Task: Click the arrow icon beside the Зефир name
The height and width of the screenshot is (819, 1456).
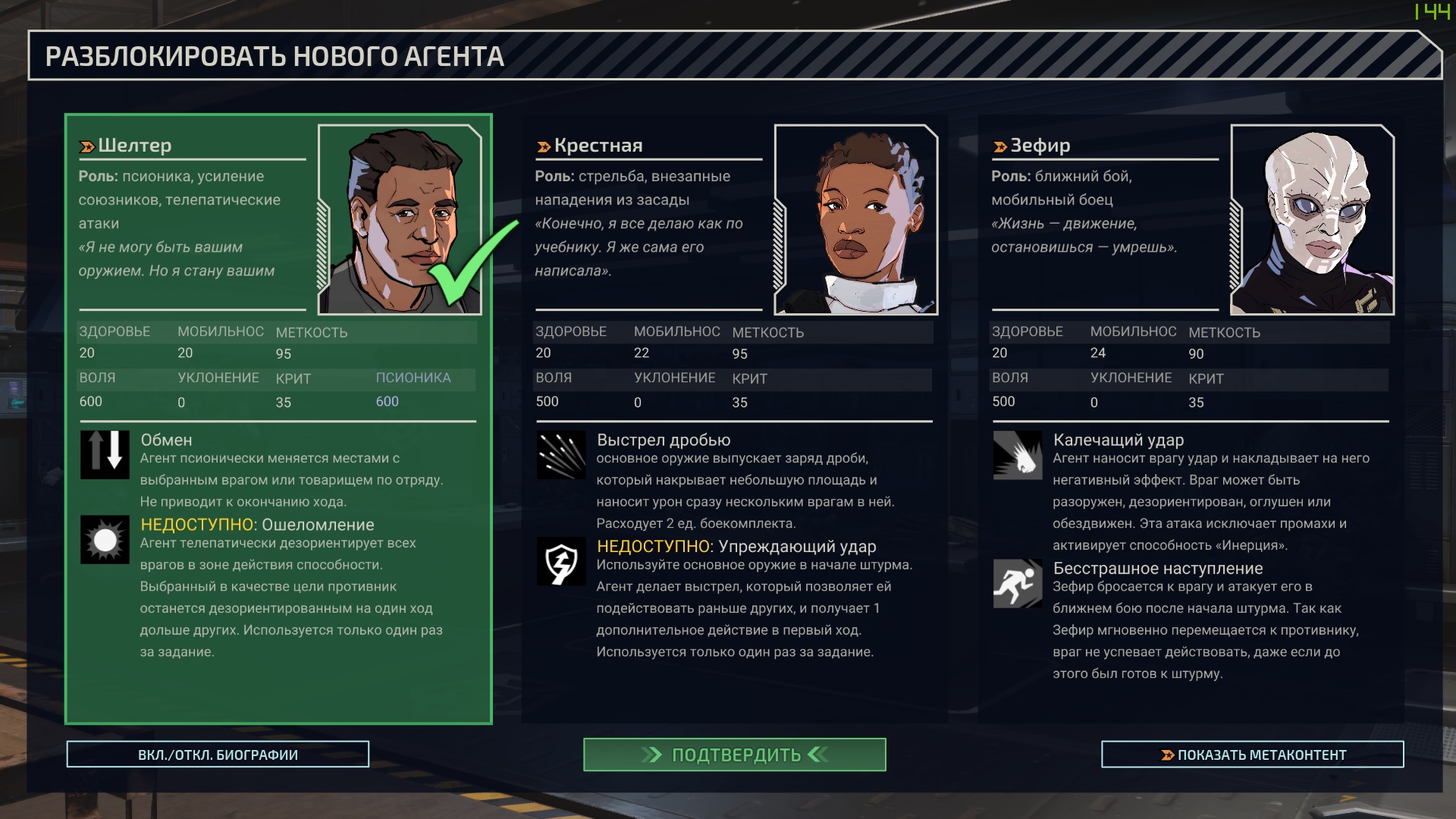Action: pyautogui.click(x=1000, y=146)
